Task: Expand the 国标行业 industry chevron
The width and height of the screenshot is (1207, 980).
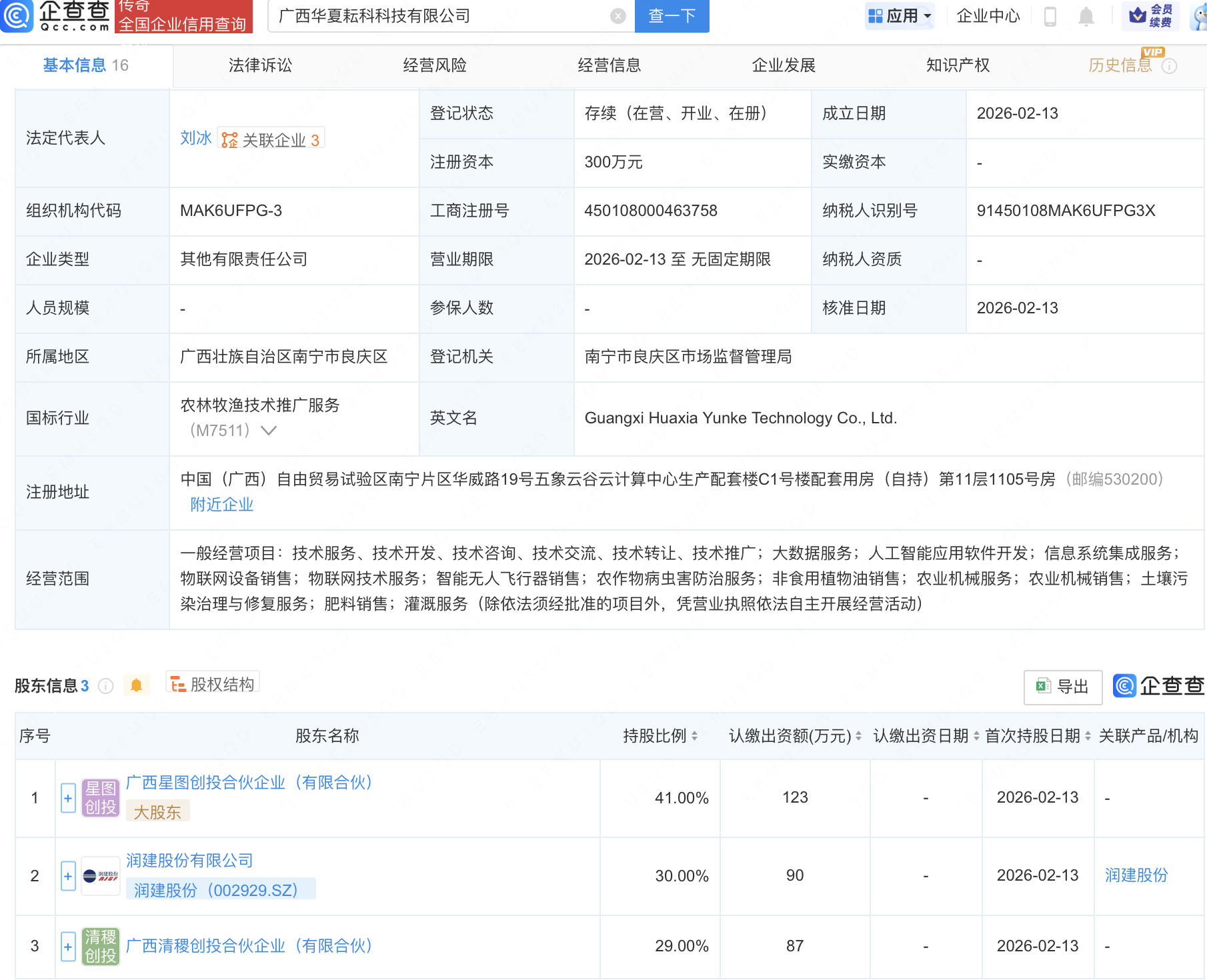Action: [x=269, y=431]
